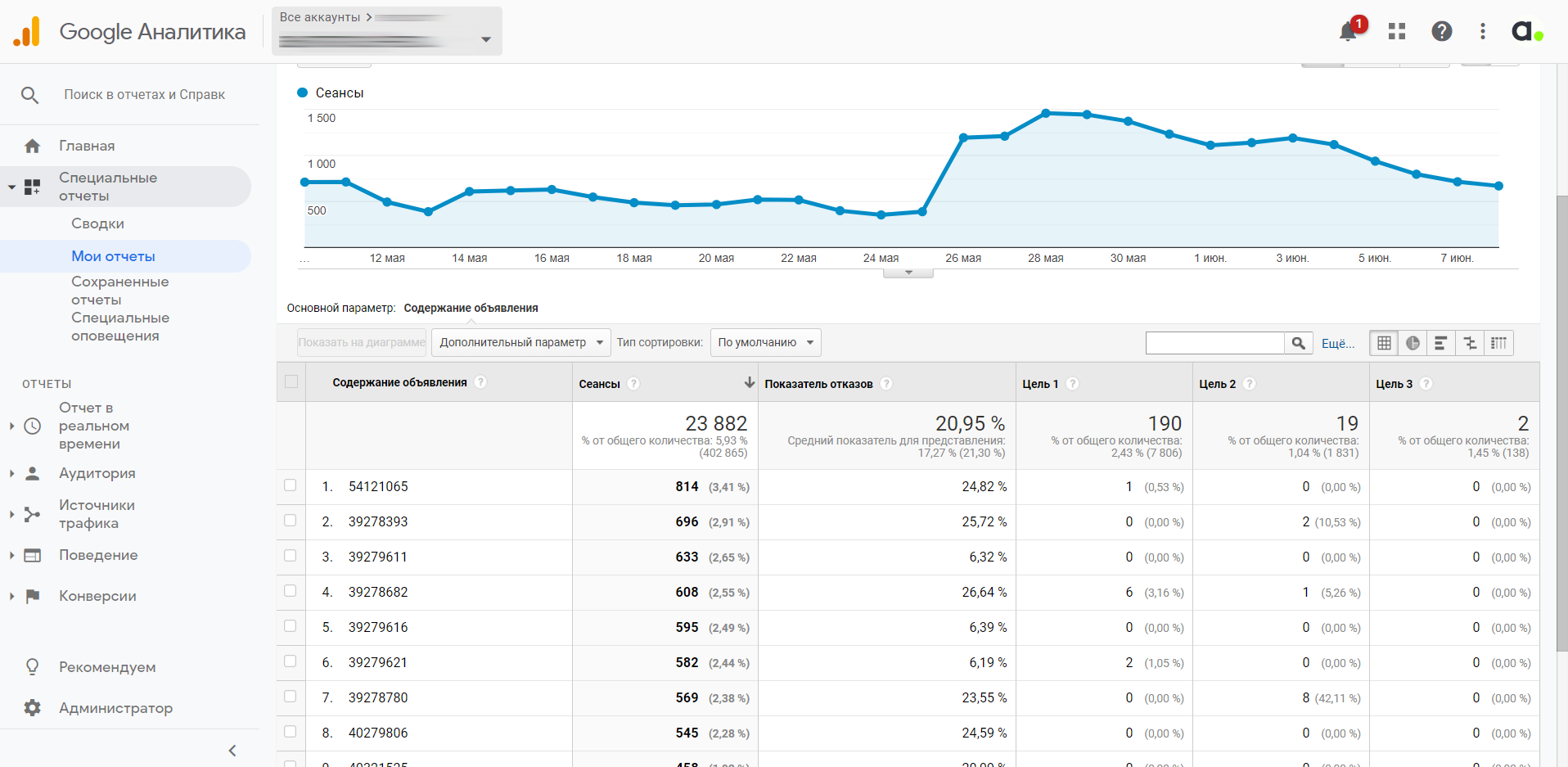This screenshot has height=767, width=1568.
Task: Click the Acquisition branching arrows icon
Action: point(32,514)
